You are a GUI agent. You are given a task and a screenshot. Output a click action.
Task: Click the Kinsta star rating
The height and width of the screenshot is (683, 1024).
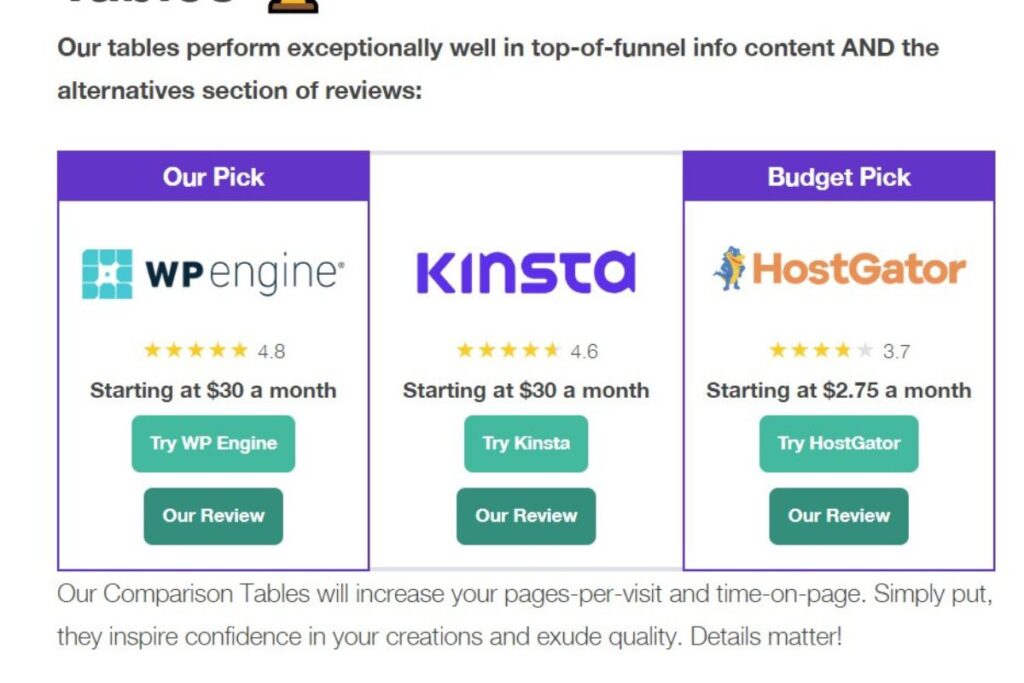pos(508,351)
